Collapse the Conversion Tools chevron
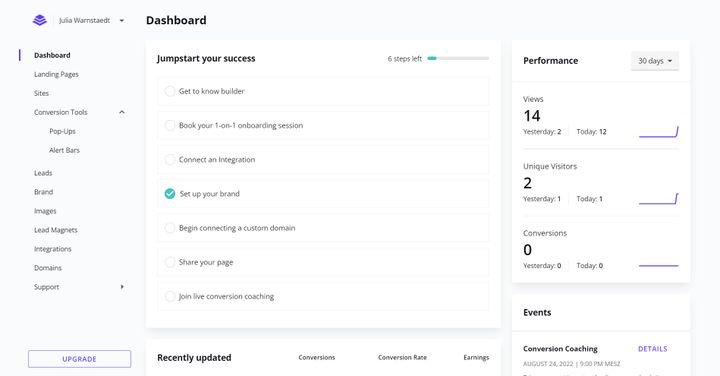Screen dimensions: 720x376 (122, 112)
